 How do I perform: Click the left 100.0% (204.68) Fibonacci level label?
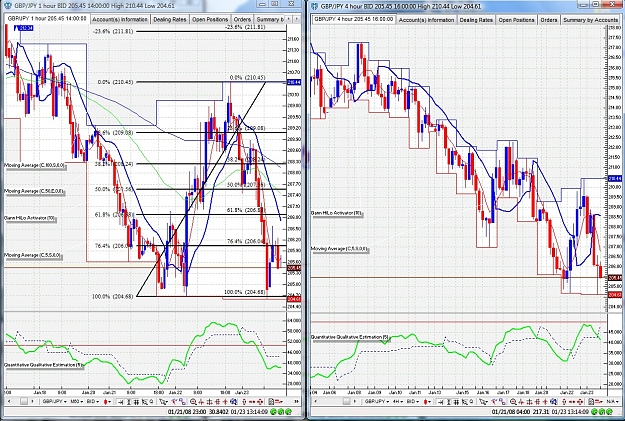pyautogui.click(x=112, y=296)
